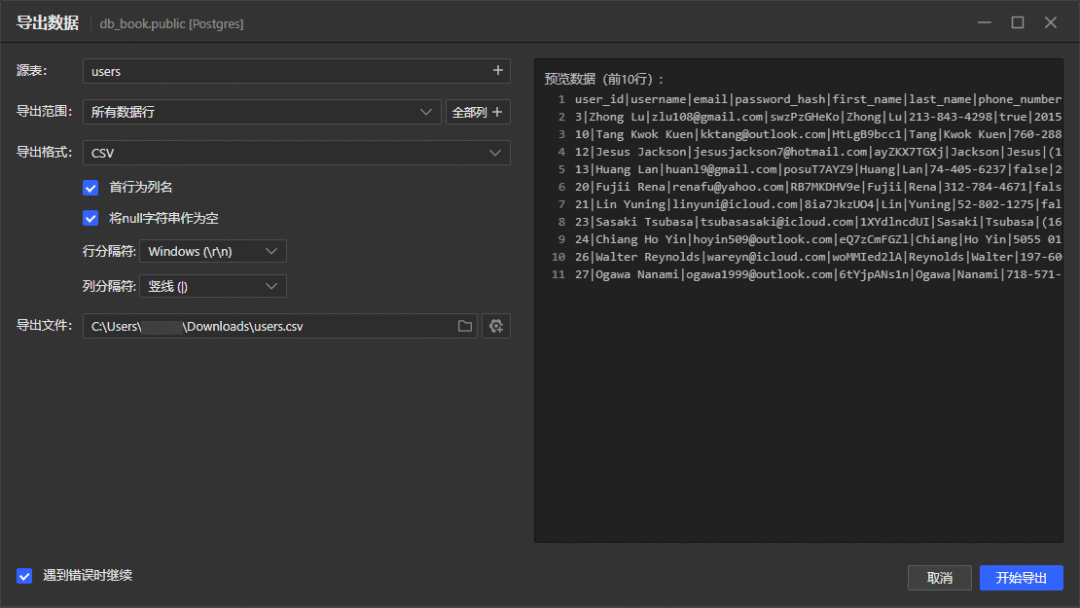Viewport: 1080px width, 608px height.
Task: Open folder browse icon for export file
Action: point(465,326)
